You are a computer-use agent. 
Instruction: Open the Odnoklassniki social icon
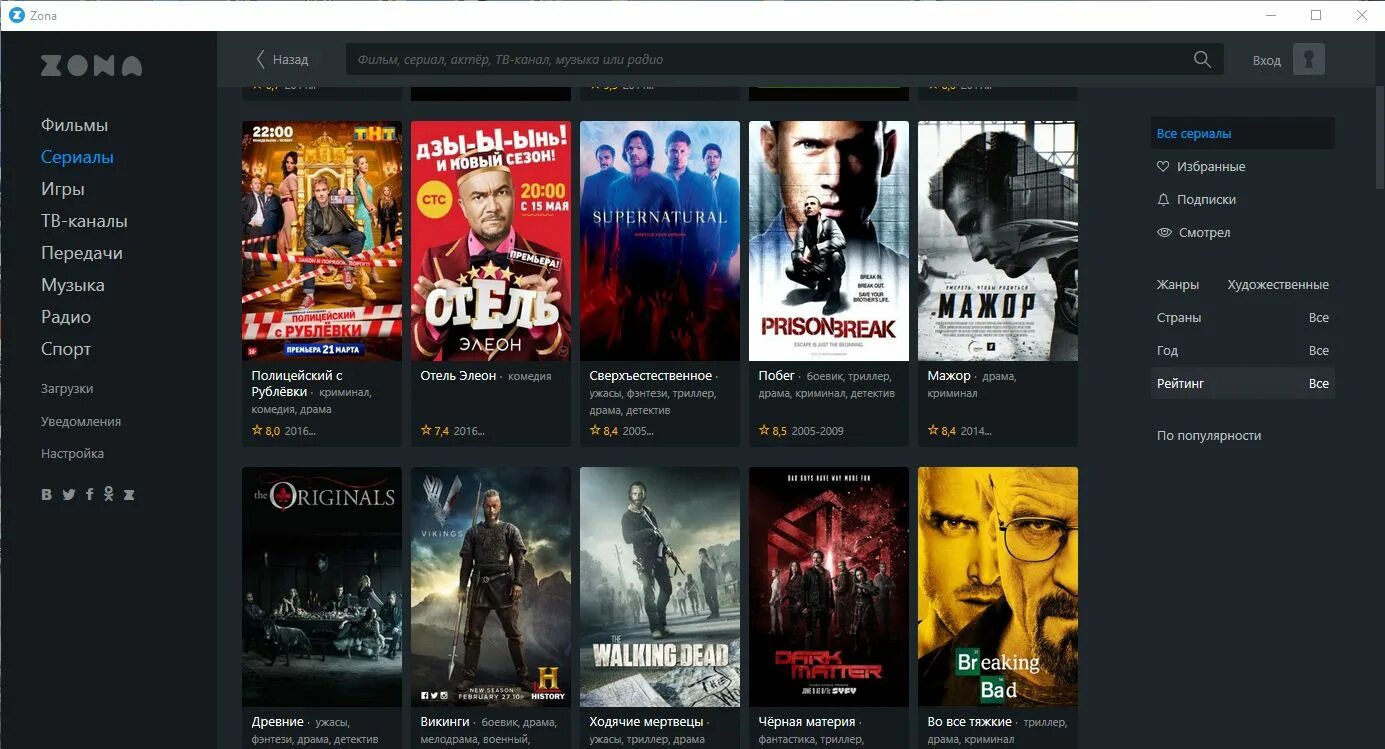point(108,494)
